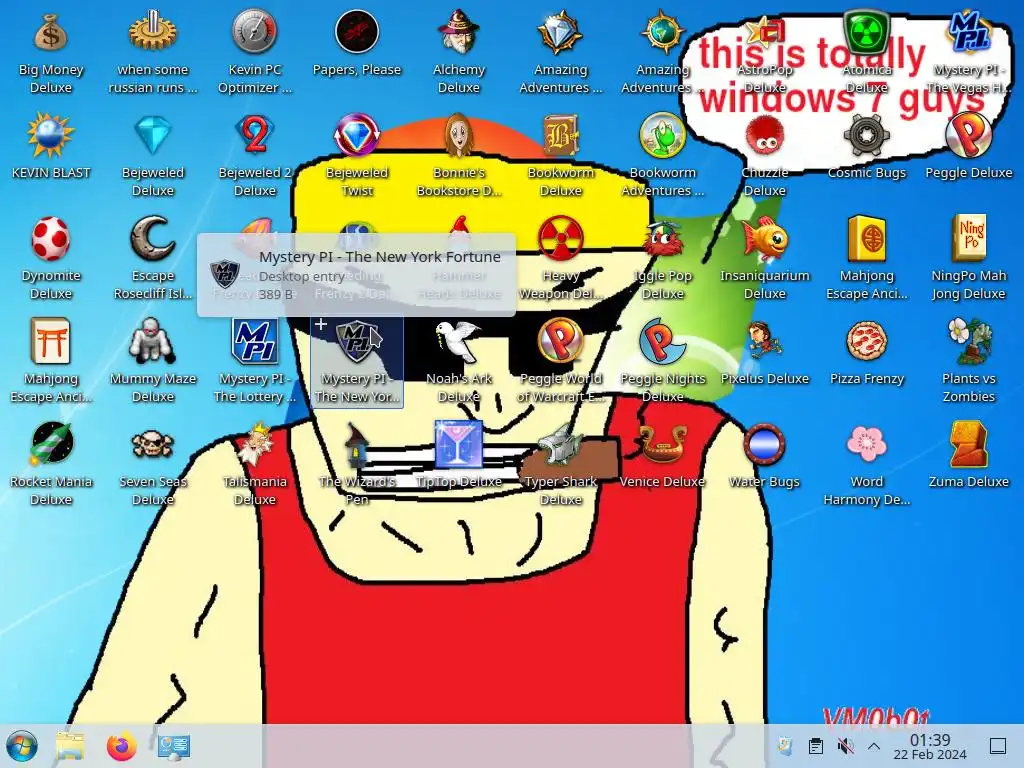The width and height of the screenshot is (1024, 768).
Task: Select the Rocket Mania Deluxe icon
Action: point(51,444)
